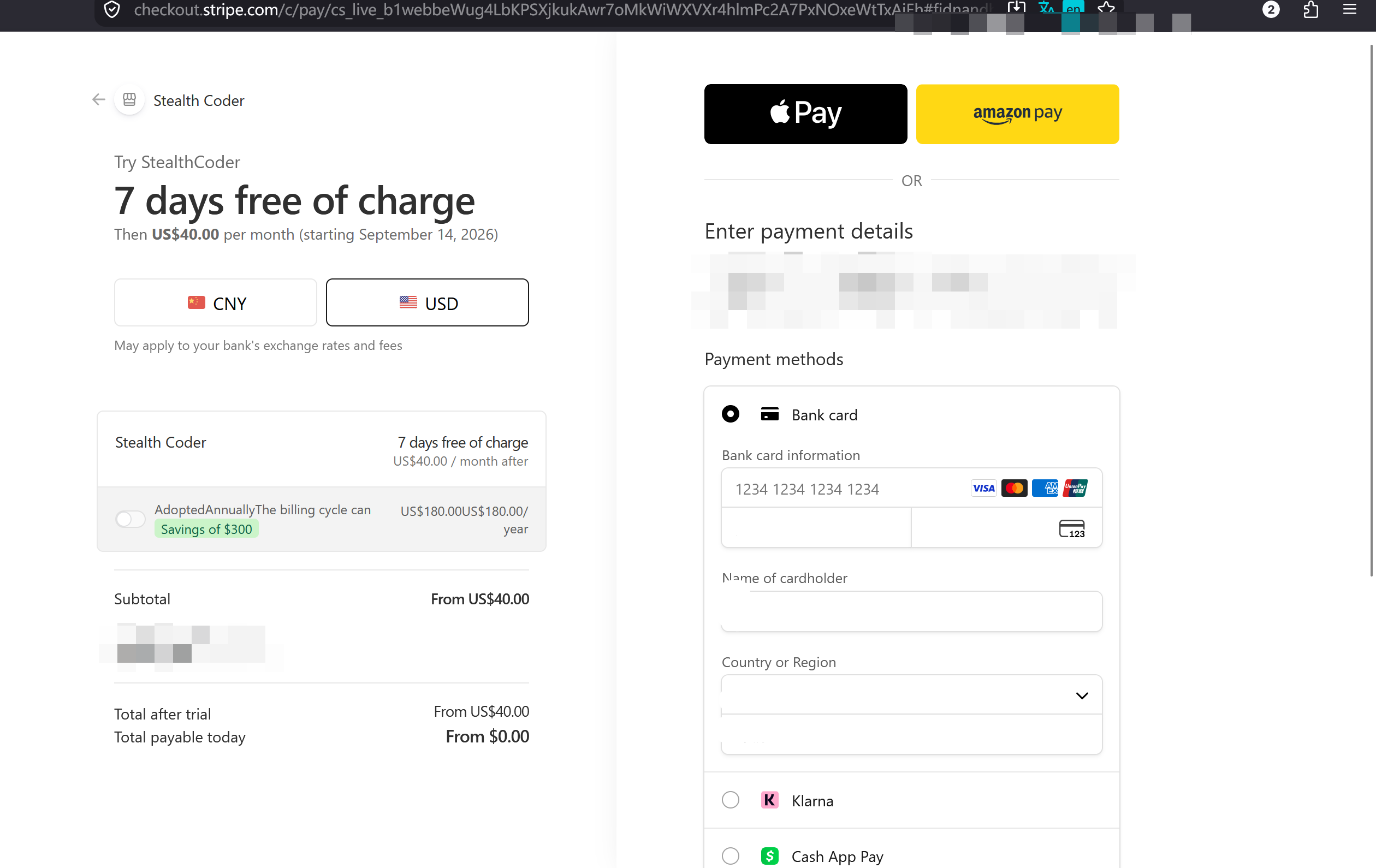Focus the card number field

tap(911, 488)
